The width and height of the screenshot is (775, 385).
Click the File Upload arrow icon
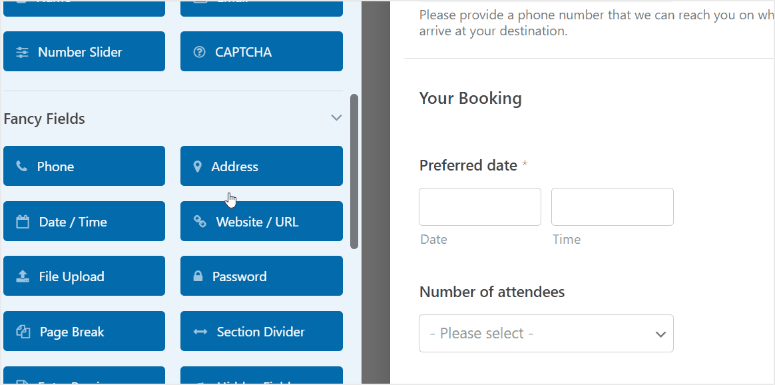point(23,276)
